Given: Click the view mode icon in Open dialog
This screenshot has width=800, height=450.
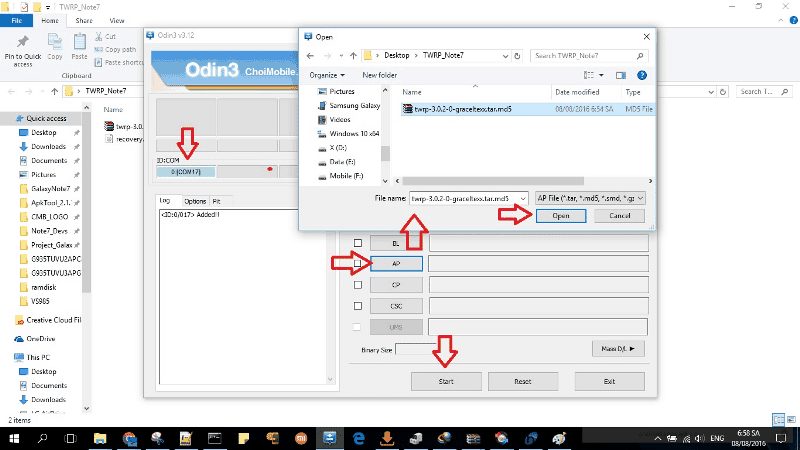Looking at the screenshot, I should (589, 75).
